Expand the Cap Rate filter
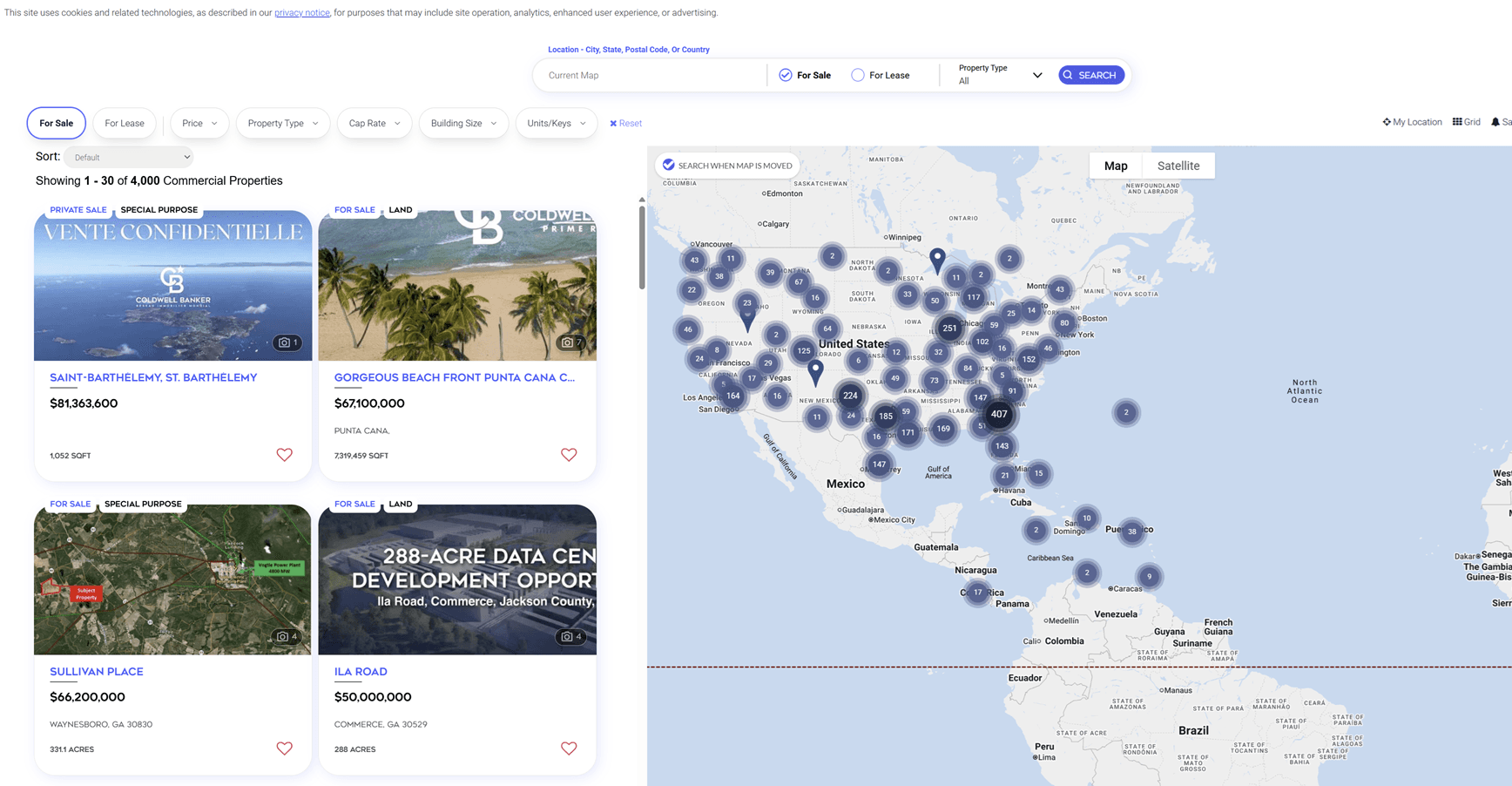Screen dimensions: 1512x786 [375, 123]
